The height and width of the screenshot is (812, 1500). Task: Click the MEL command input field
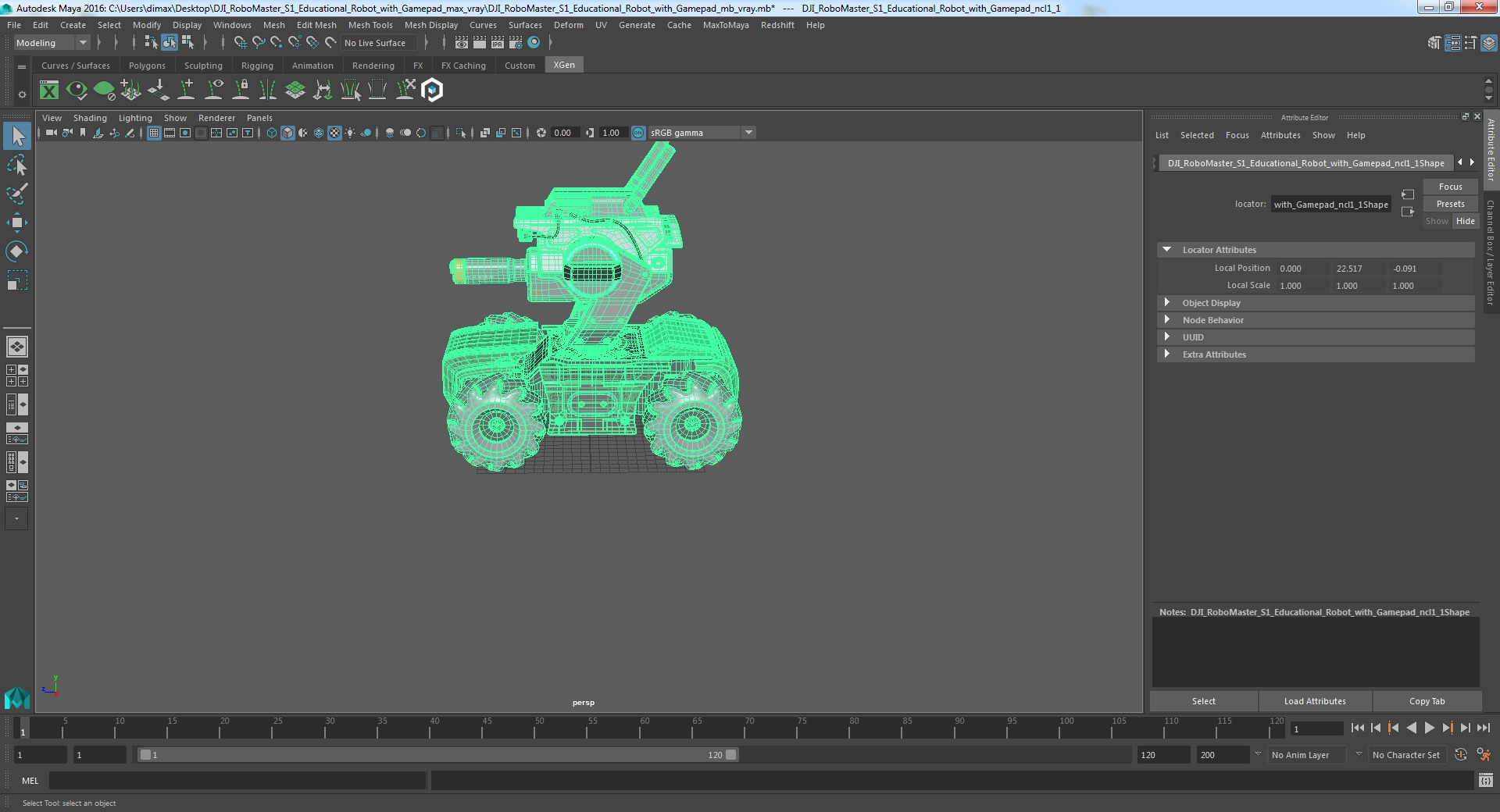237,780
